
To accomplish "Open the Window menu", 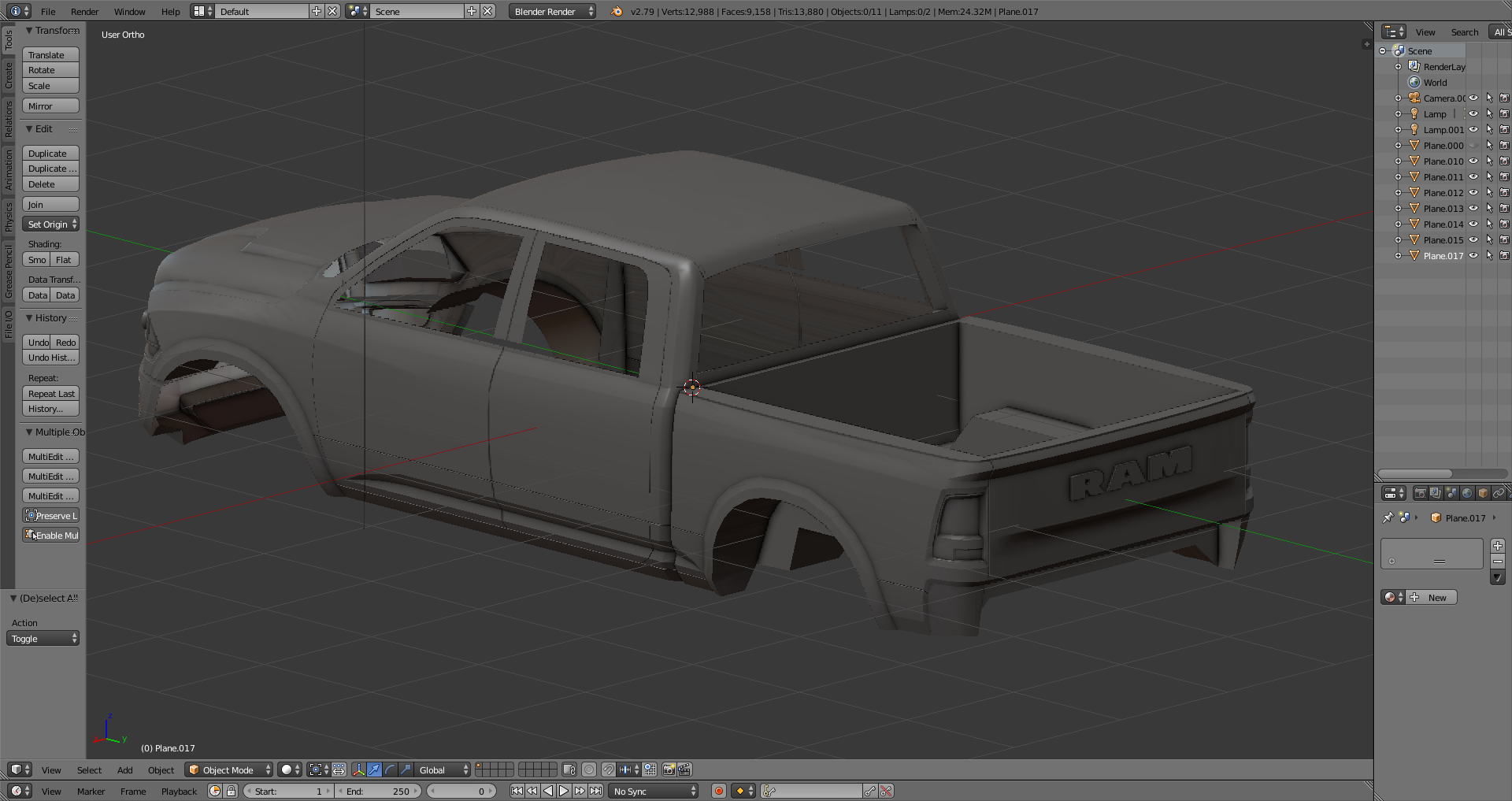I will tap(129, 11).
